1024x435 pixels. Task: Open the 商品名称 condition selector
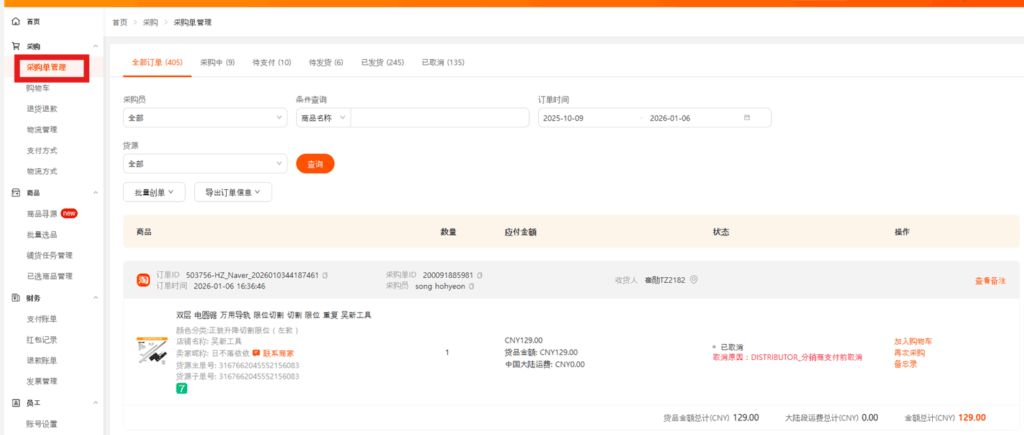323,118
